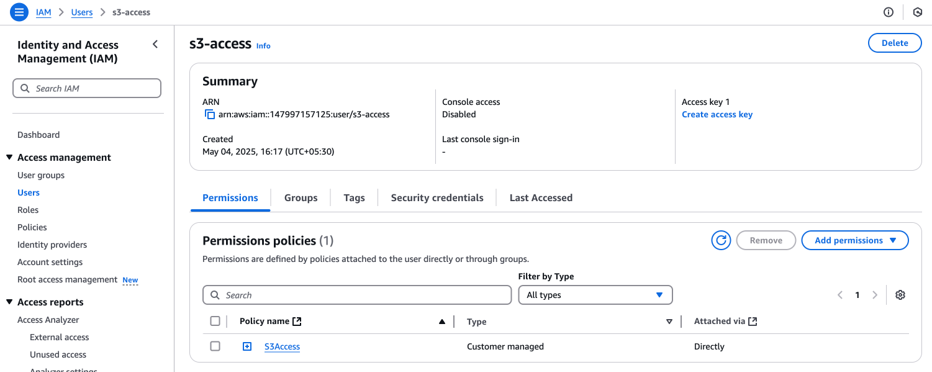
Task: Collapse the Access management section
Action: [10, 157]
